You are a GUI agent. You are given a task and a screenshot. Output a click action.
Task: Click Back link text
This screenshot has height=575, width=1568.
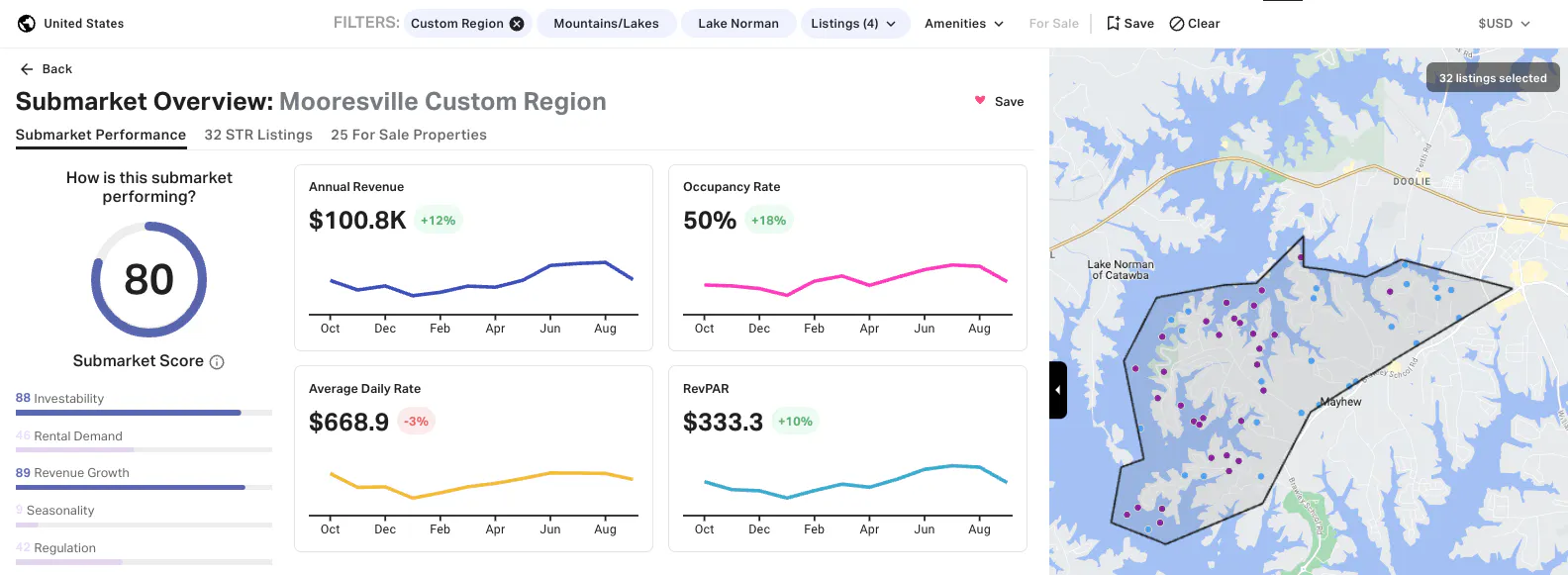(57, 69)
